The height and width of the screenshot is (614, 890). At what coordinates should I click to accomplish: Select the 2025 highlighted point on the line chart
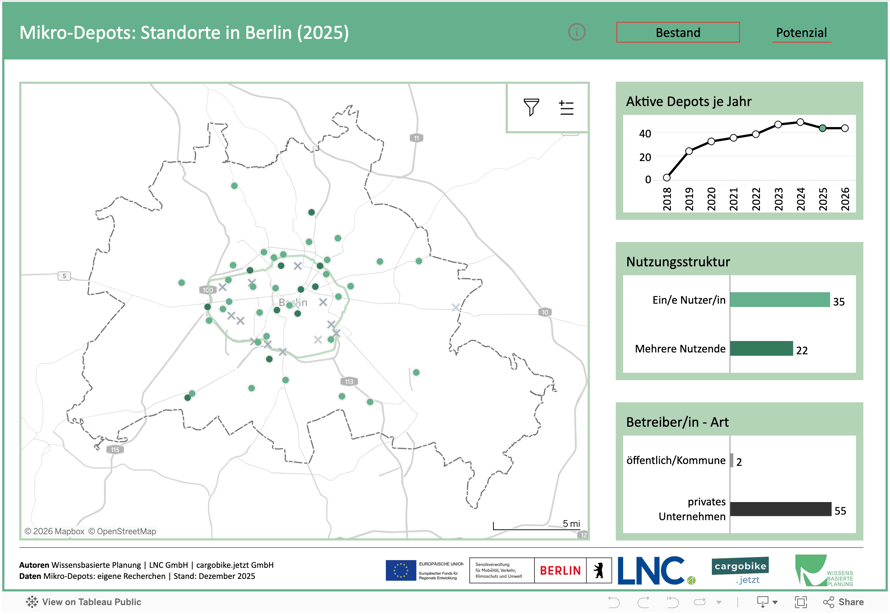(x=822, y=128)
